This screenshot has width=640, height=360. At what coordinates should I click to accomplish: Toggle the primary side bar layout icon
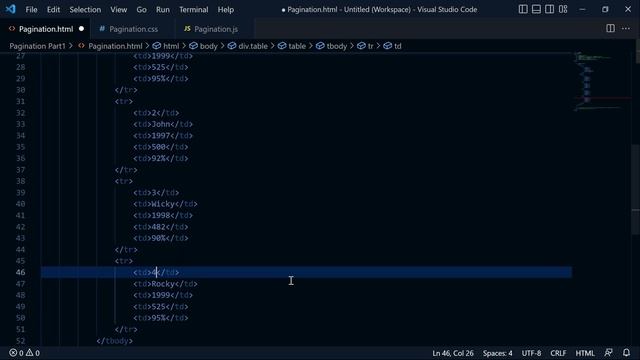[523, 9]
